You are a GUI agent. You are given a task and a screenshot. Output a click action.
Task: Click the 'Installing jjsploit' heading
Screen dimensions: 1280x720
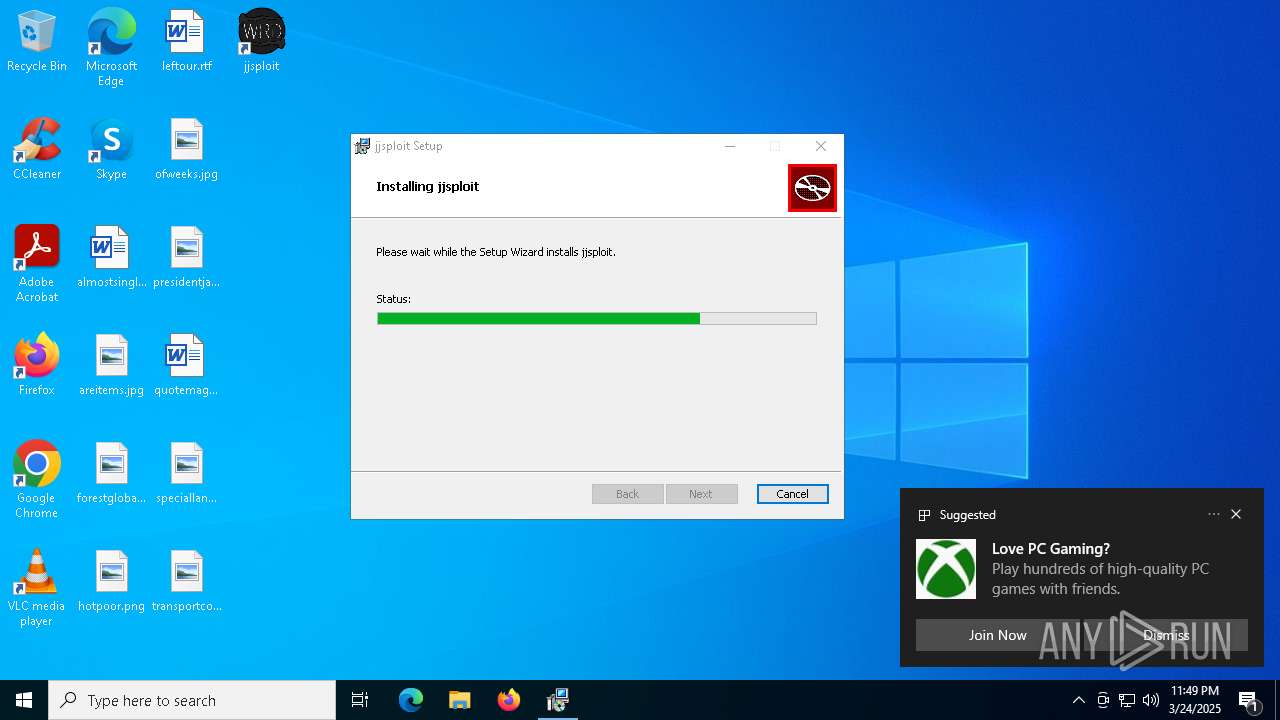click(x=428, y=186)
